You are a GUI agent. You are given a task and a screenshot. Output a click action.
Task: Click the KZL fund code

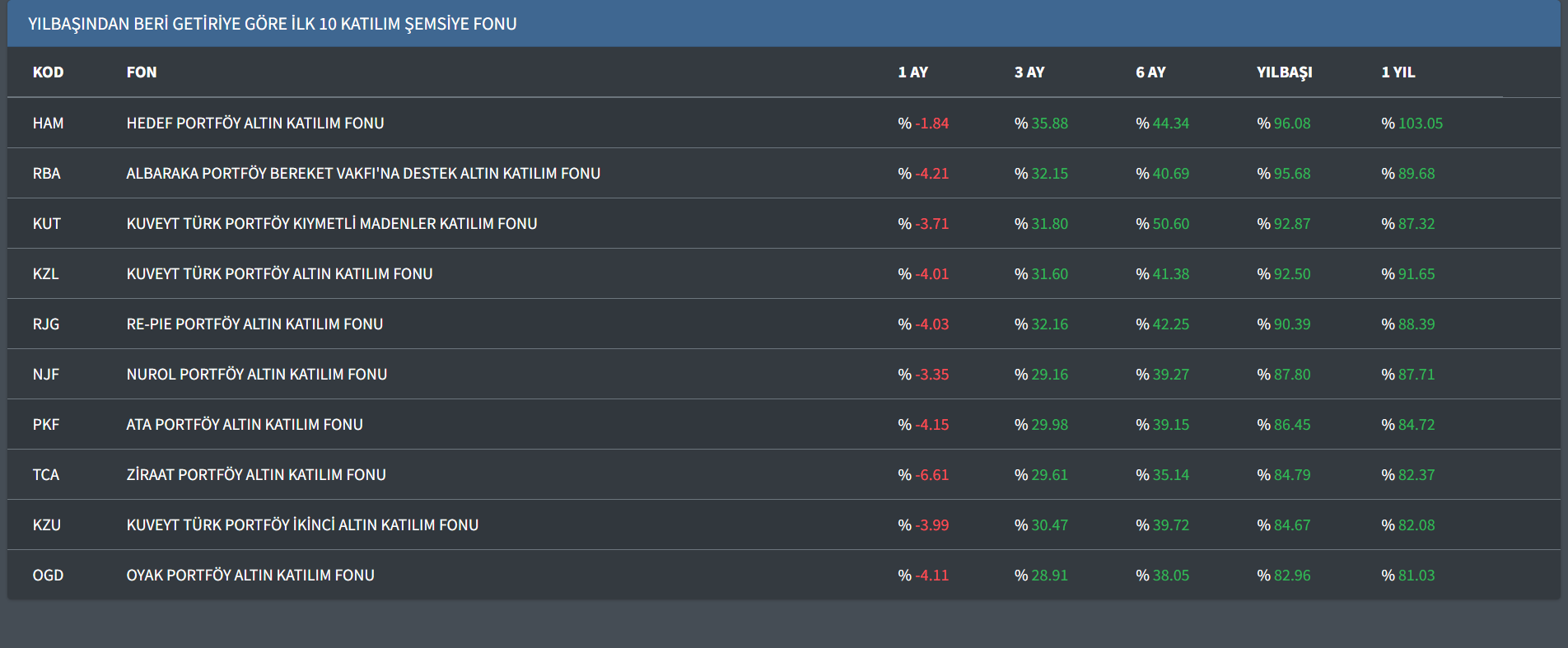click(45, 274)
